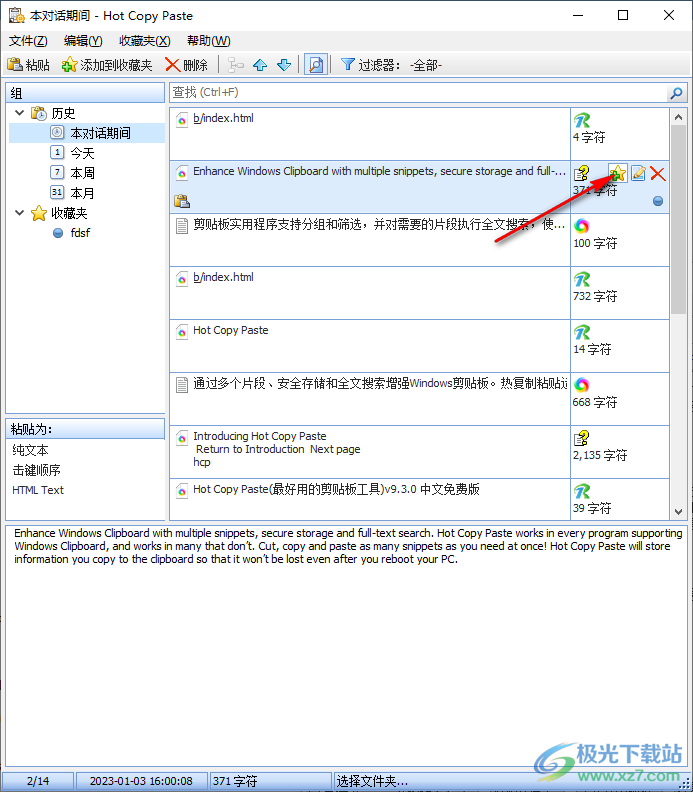The height and width of the screenshot is (792, 693).
Task: Select the 收藏夹 group in the tree
Action: (59, 213)
